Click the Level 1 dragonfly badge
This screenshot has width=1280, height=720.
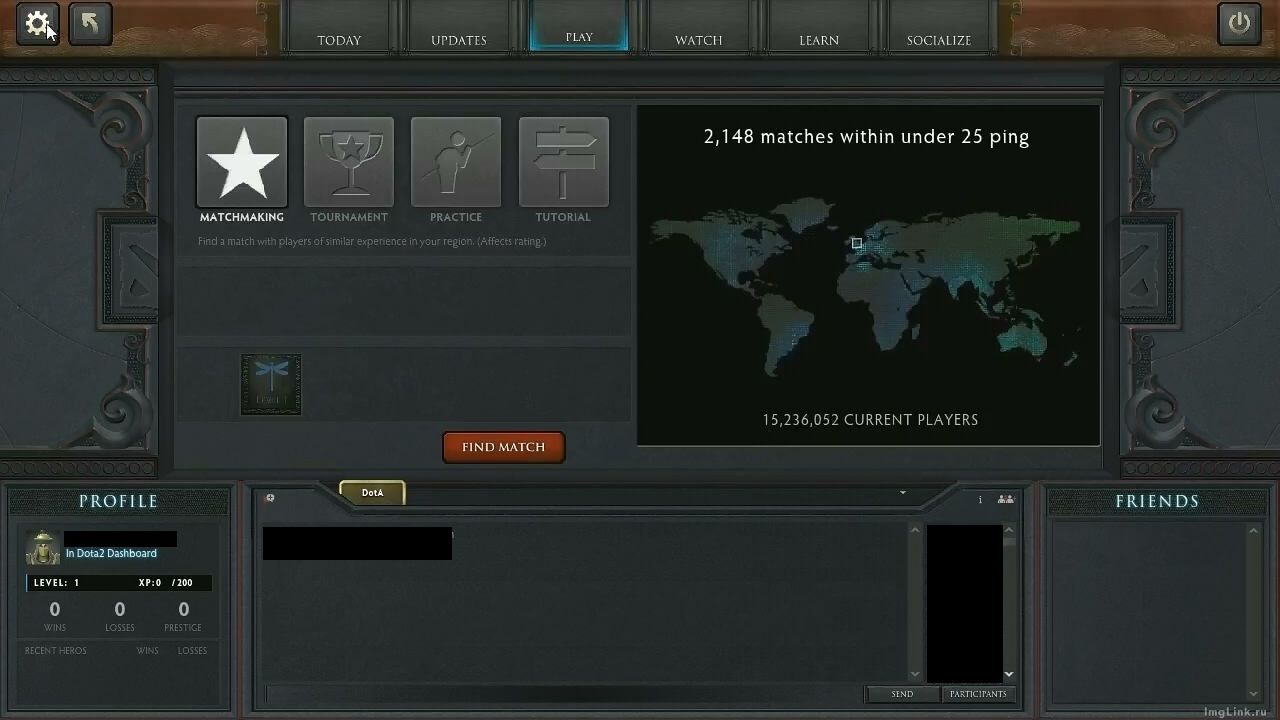[270, 383]
